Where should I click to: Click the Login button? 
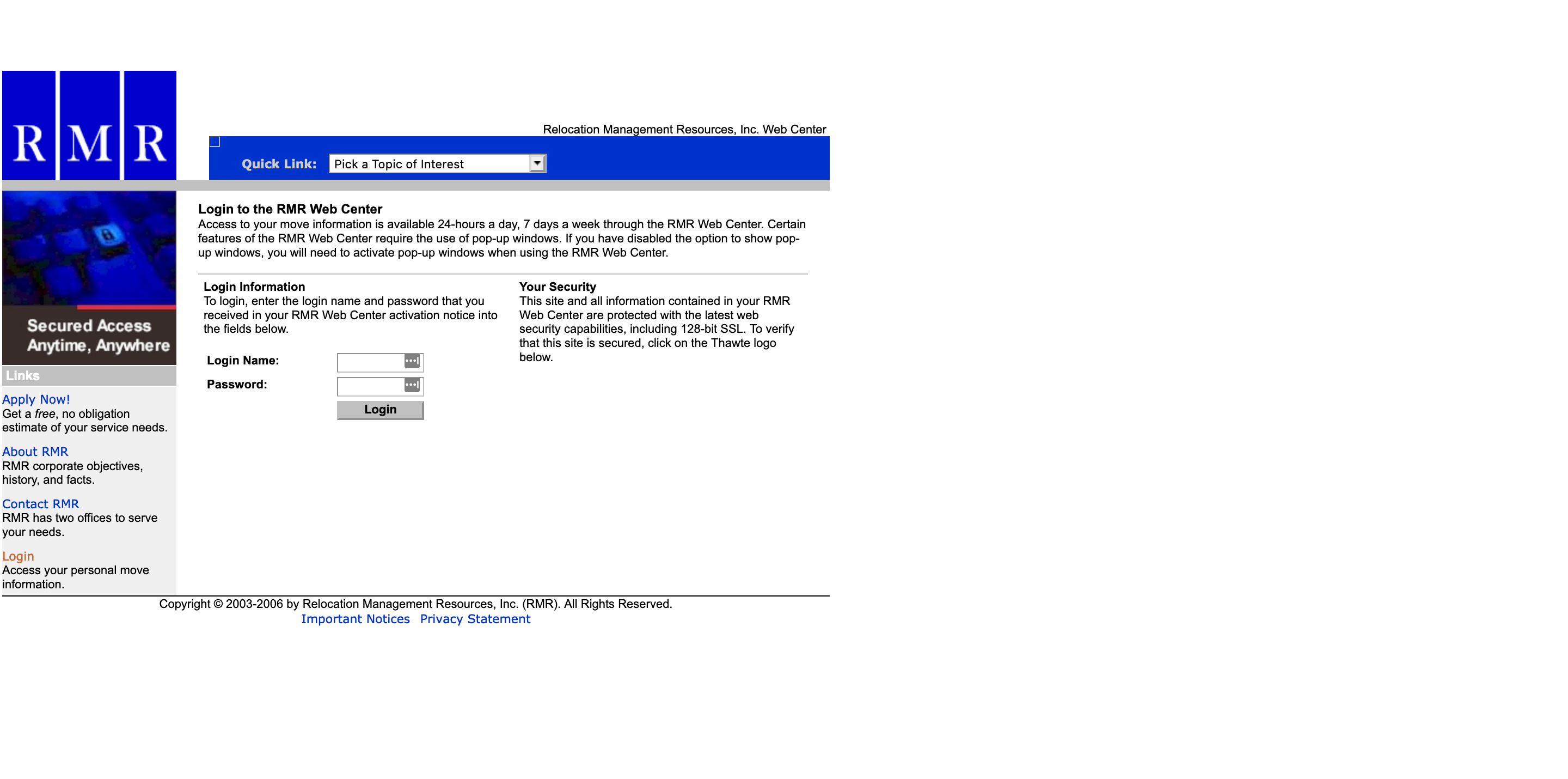pos(381,410)
